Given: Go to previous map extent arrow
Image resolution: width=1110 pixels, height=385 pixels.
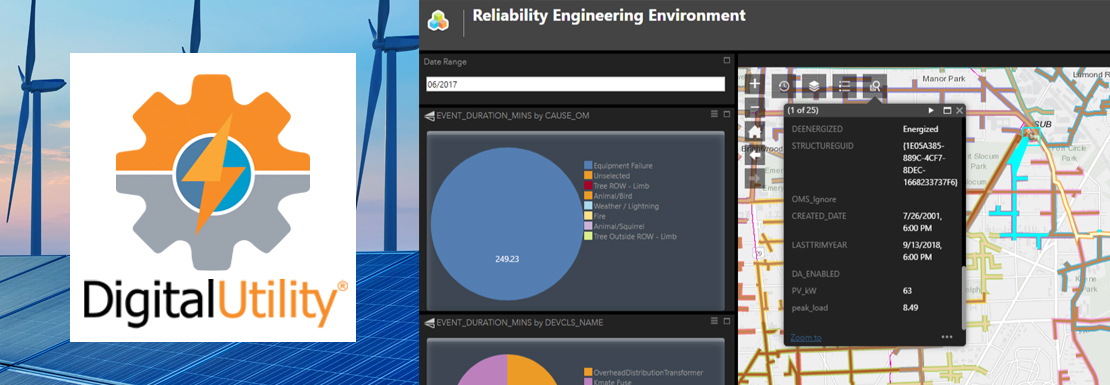Looking at the screenshot, I should click(x=755, y=154).
